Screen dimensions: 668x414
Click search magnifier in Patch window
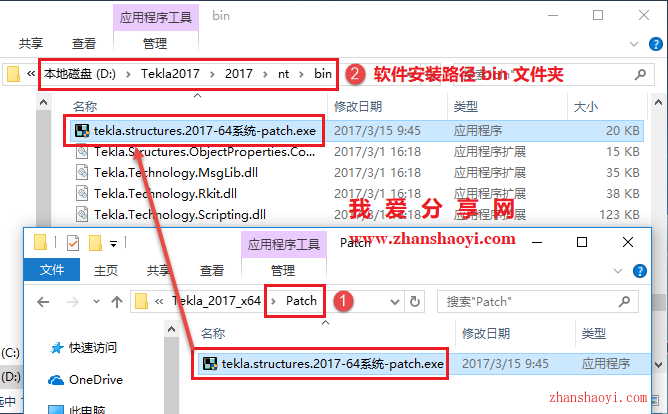[624, 302]
